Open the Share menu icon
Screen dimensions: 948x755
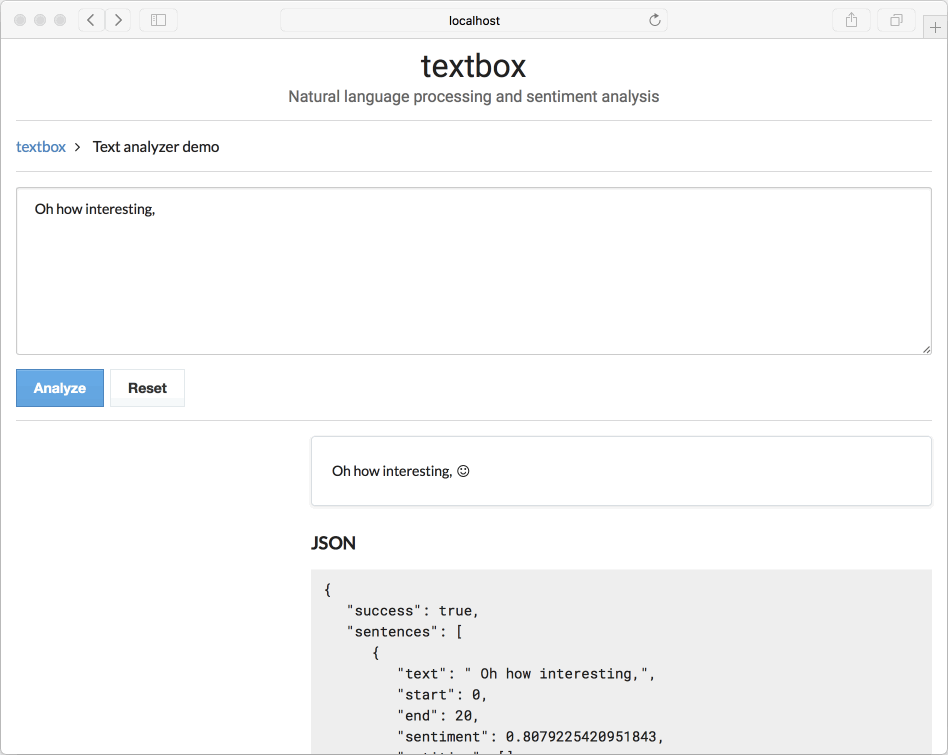point(850,19)
